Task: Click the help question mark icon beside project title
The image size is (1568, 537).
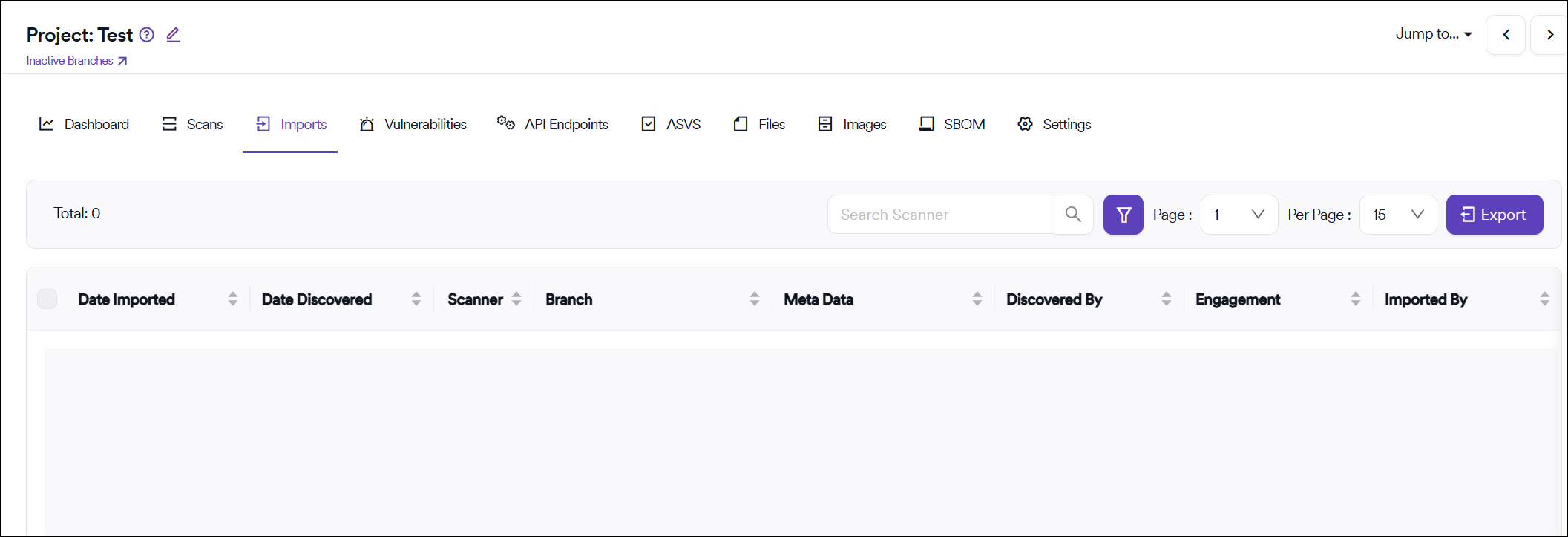Action: click(x=147, y=35)
